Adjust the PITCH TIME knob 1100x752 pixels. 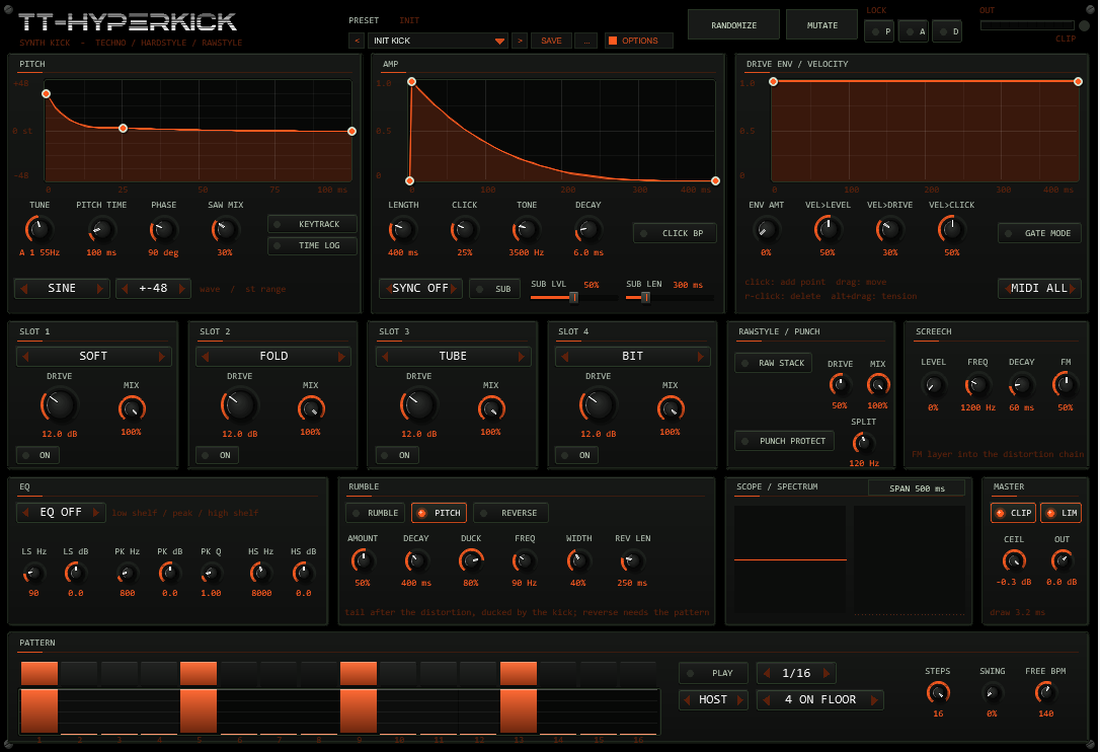[x=102, y=229]
